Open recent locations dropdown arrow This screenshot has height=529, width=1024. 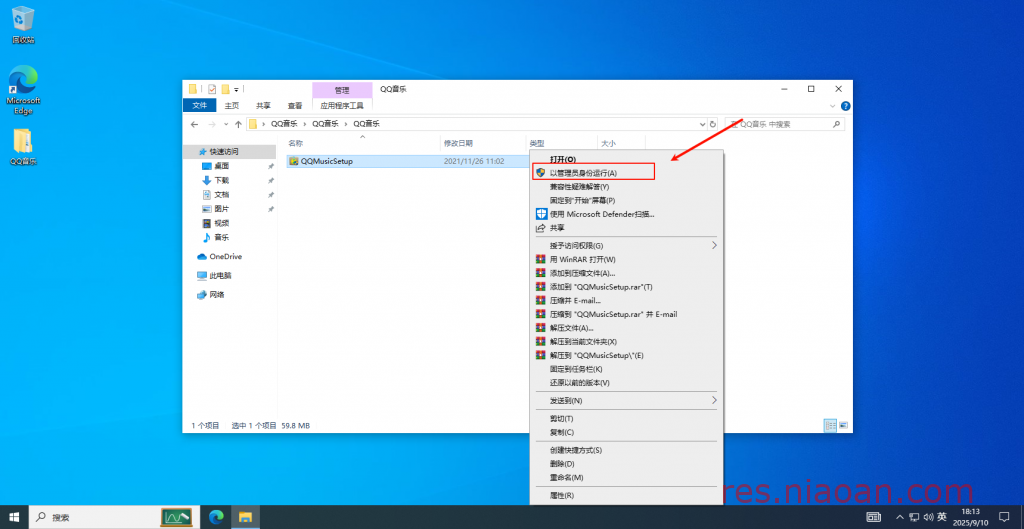pyautogui.click(x=226, y=124)
